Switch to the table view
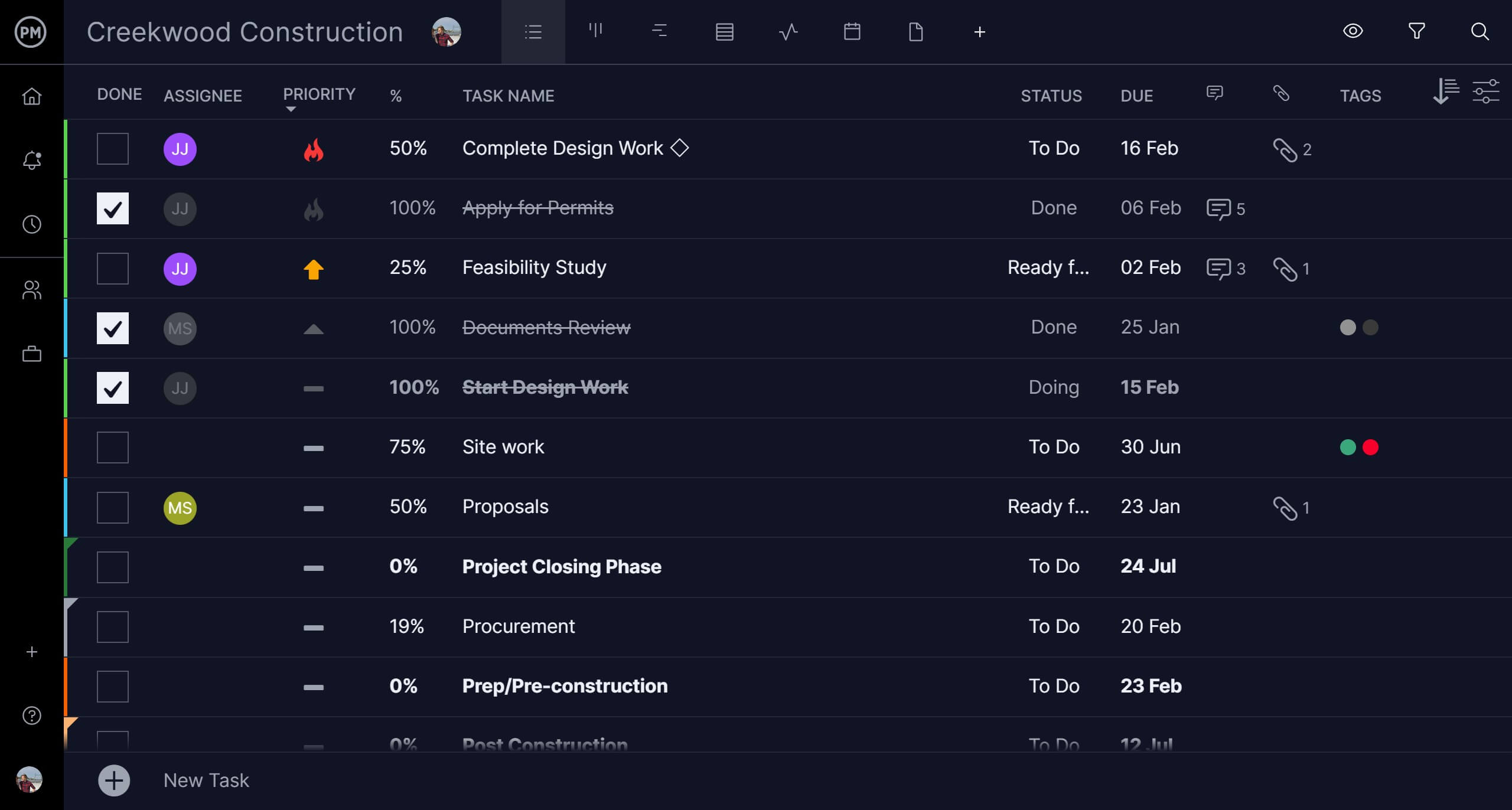Image resolution: width=1512 pixels, height=810 pixels. point(723,31)
